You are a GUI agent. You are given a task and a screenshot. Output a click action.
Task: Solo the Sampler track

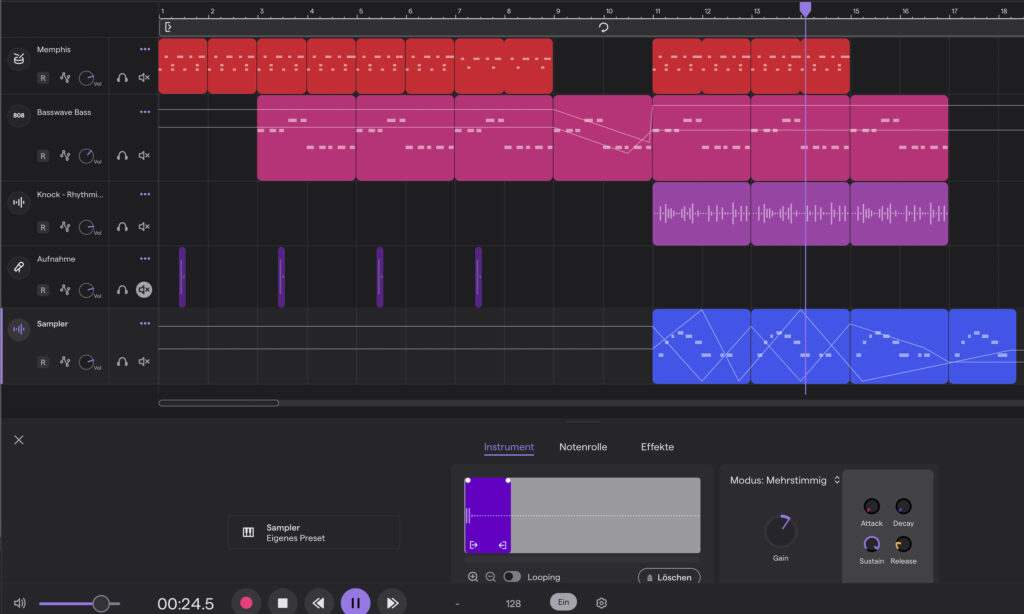[x=122, y=361]
